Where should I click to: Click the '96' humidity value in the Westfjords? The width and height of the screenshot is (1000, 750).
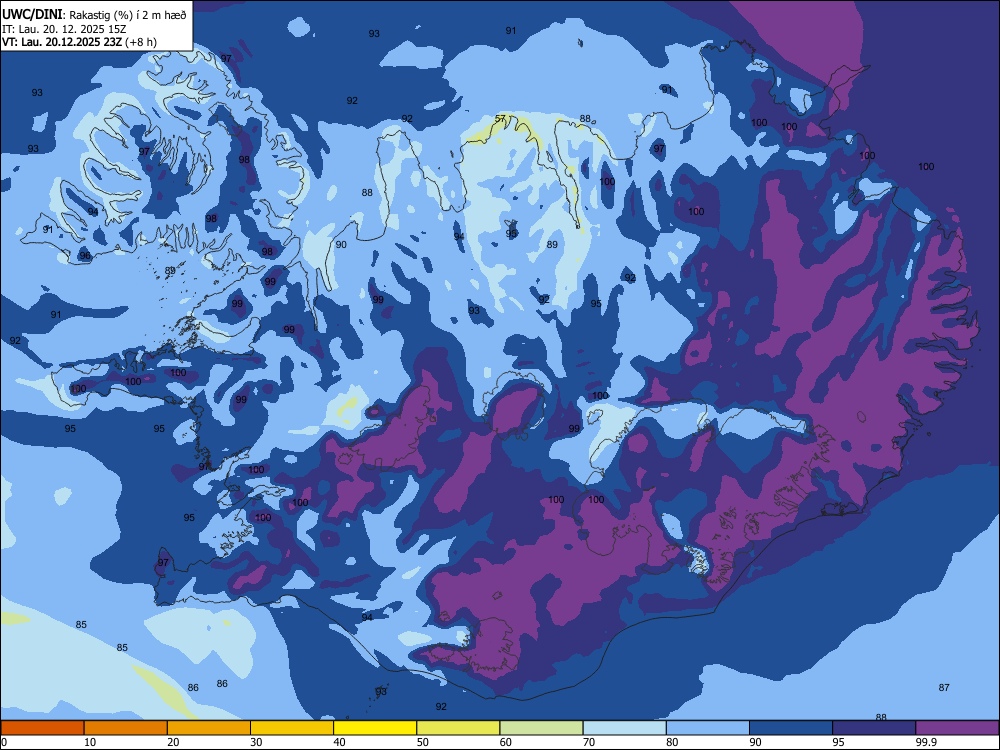pyautogui.click(x=85, y=256)
